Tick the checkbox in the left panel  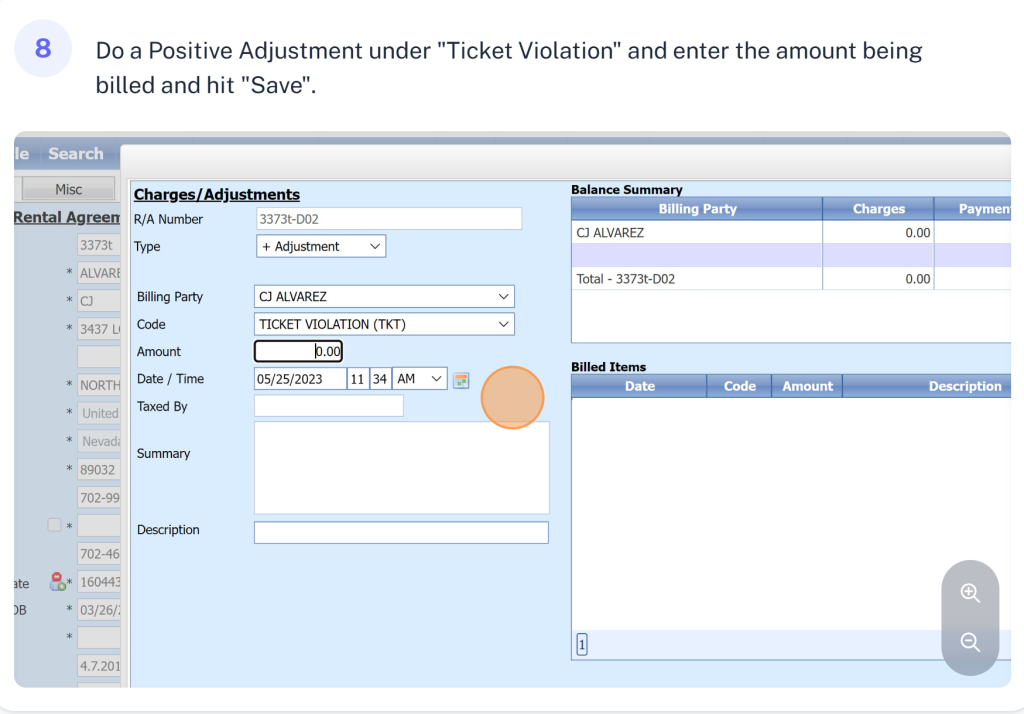tap(54, 525)
